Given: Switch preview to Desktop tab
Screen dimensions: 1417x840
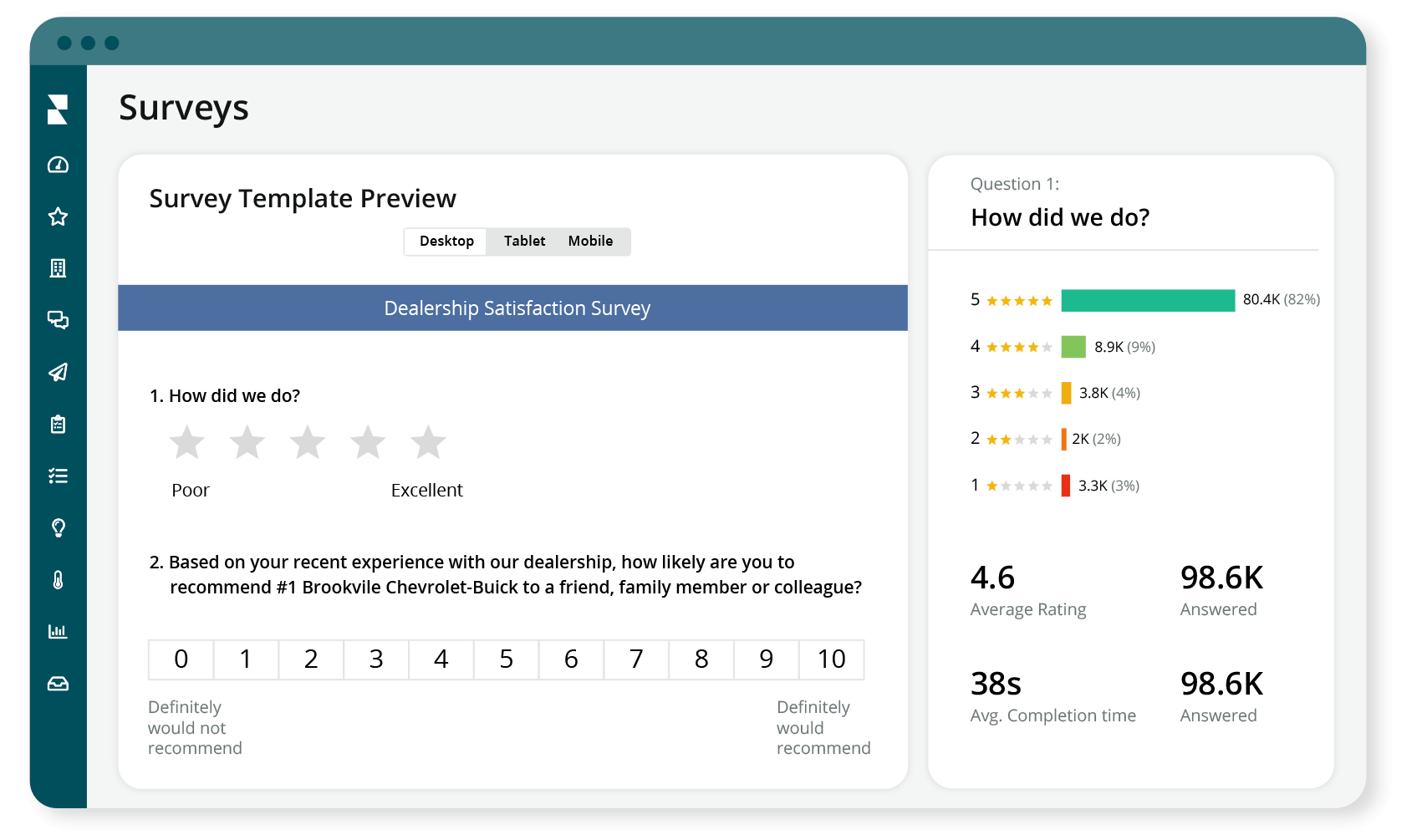Looking at the screenshot, I should 446,241.
